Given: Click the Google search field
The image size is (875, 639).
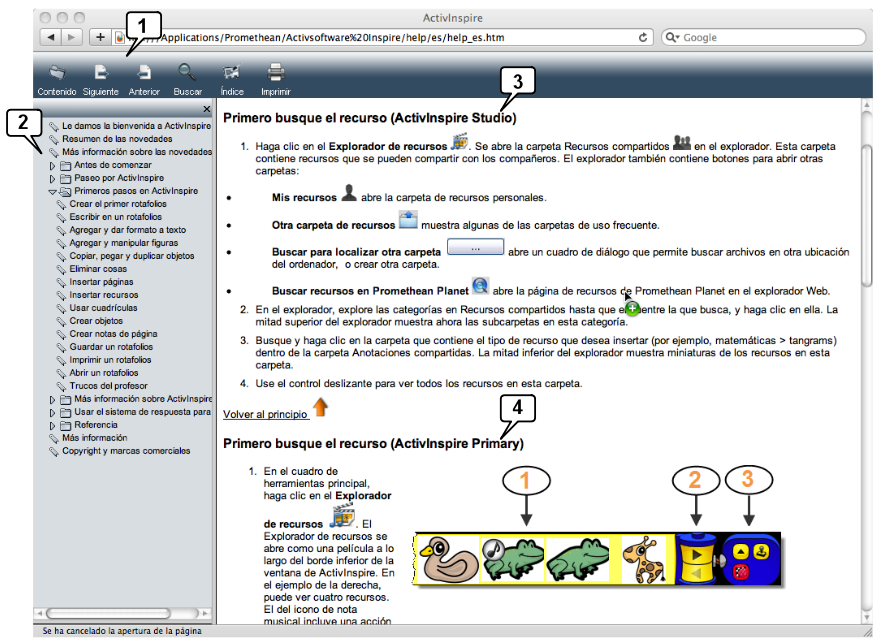Looking at the screenshot, I should tap(765, 37).
